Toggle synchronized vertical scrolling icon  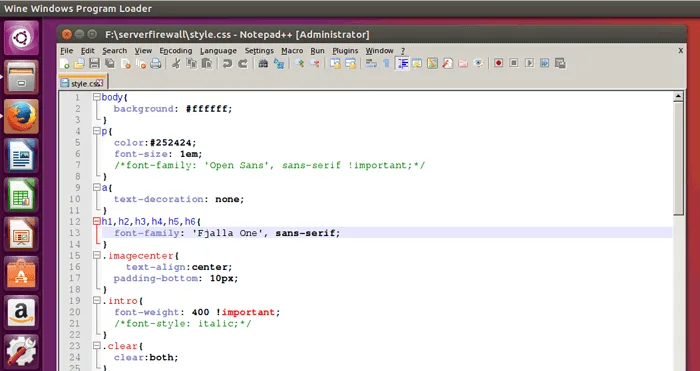coord(335,63)
